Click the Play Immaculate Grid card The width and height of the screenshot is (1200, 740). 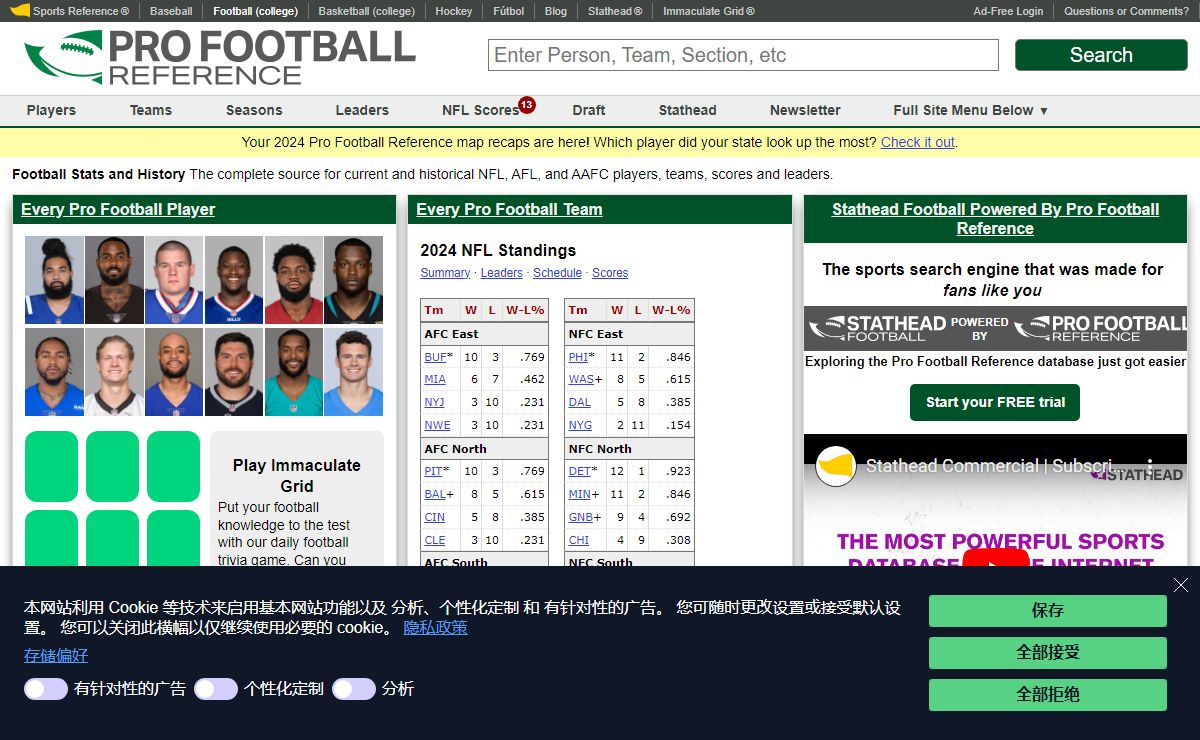[297, 498]
